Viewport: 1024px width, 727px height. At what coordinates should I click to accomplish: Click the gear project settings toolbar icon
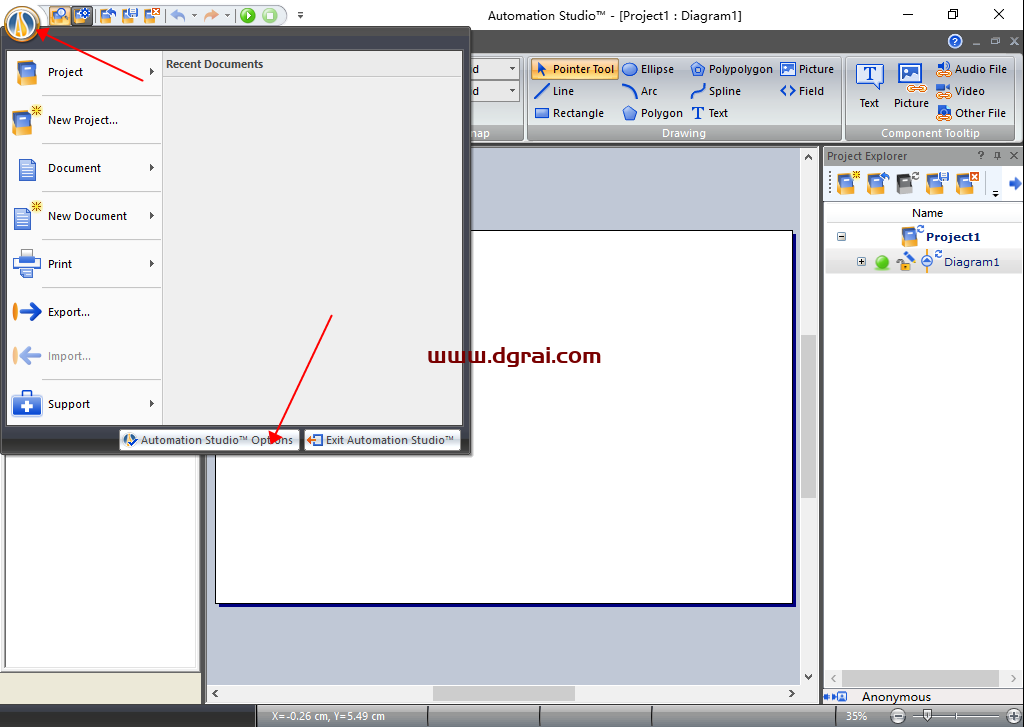pos(82,15)
